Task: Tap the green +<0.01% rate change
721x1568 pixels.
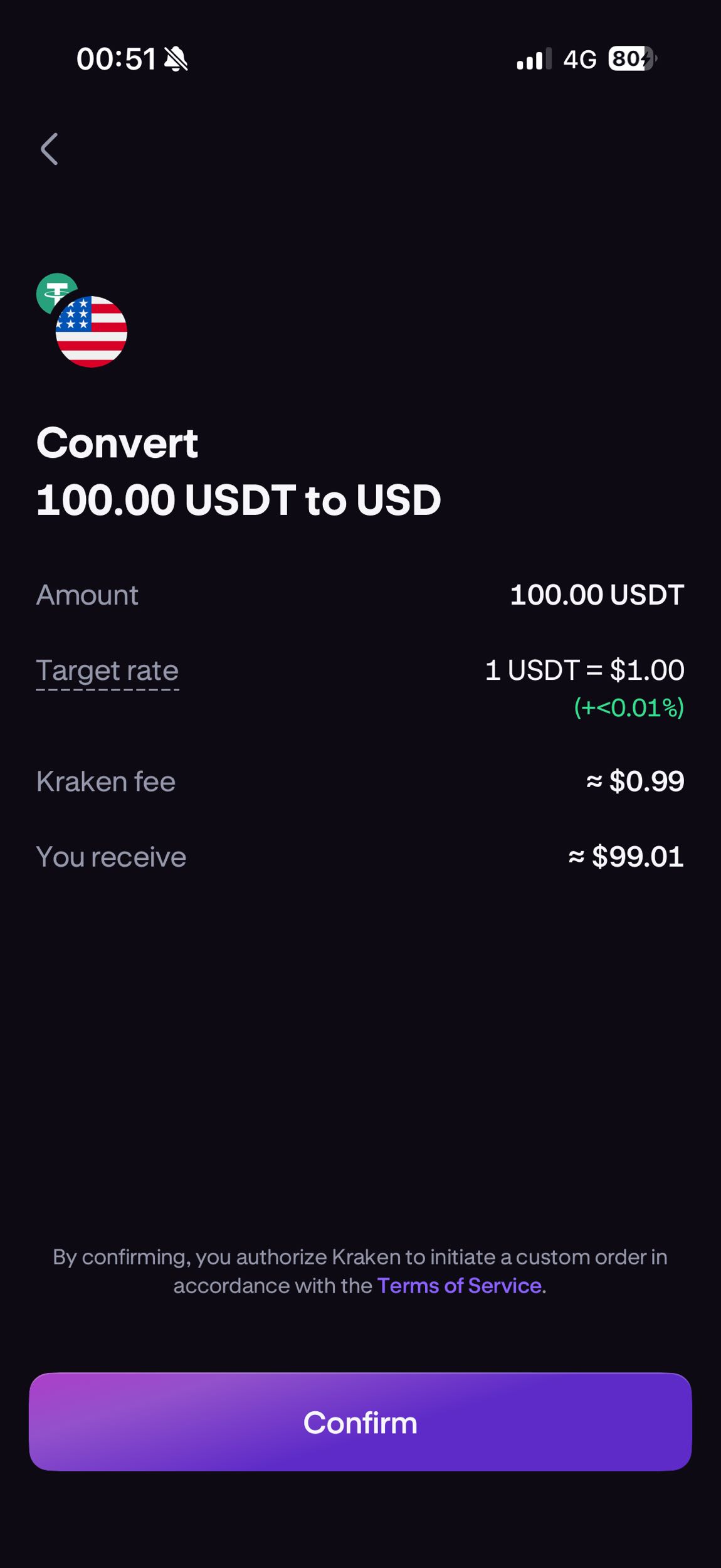Action: (x=628, y=707)
